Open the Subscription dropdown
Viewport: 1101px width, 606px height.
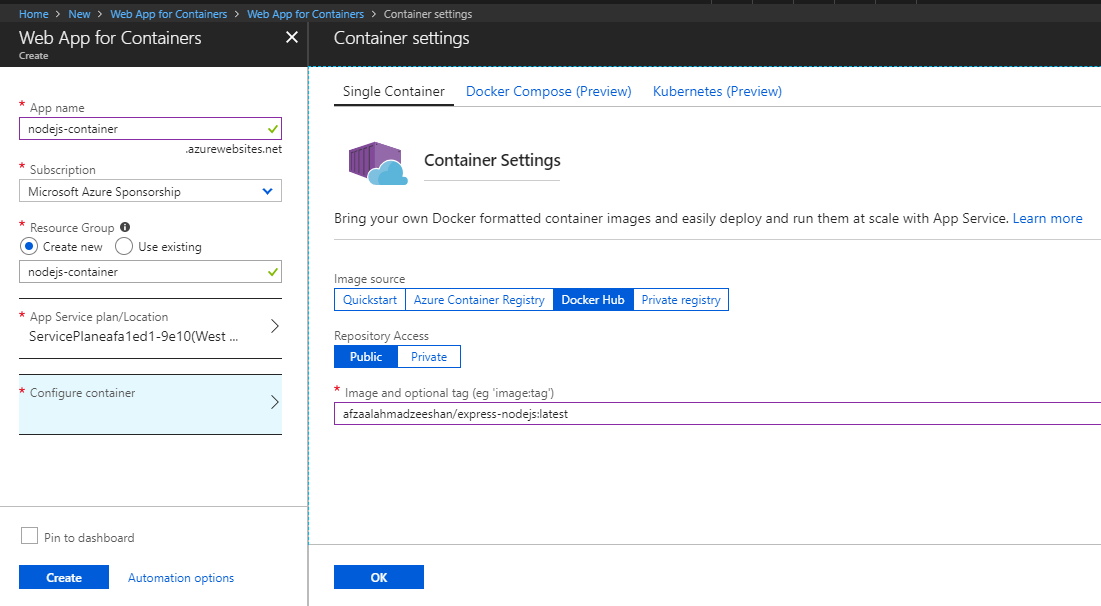(150, 191)
